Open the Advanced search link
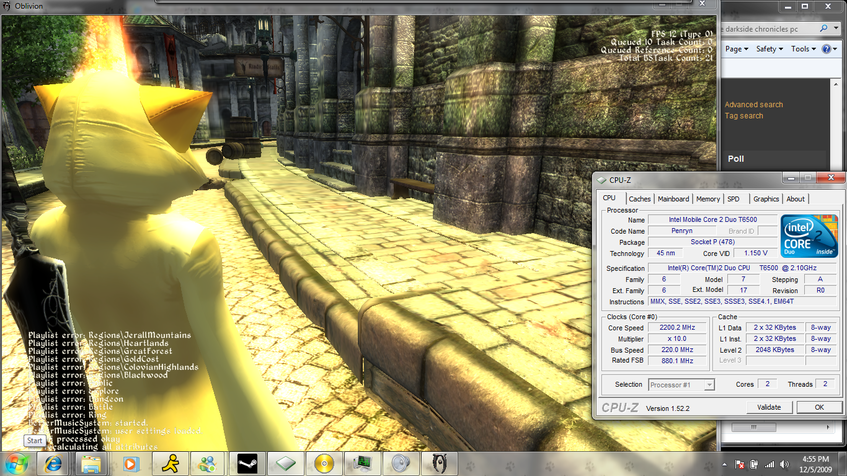The width and height of the screenshot is (847, 476). pos(754,105)
